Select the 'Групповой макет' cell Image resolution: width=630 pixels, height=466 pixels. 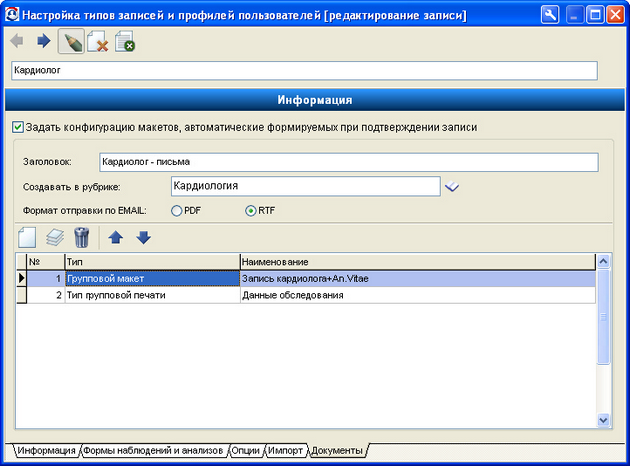[x=152, y=278]
